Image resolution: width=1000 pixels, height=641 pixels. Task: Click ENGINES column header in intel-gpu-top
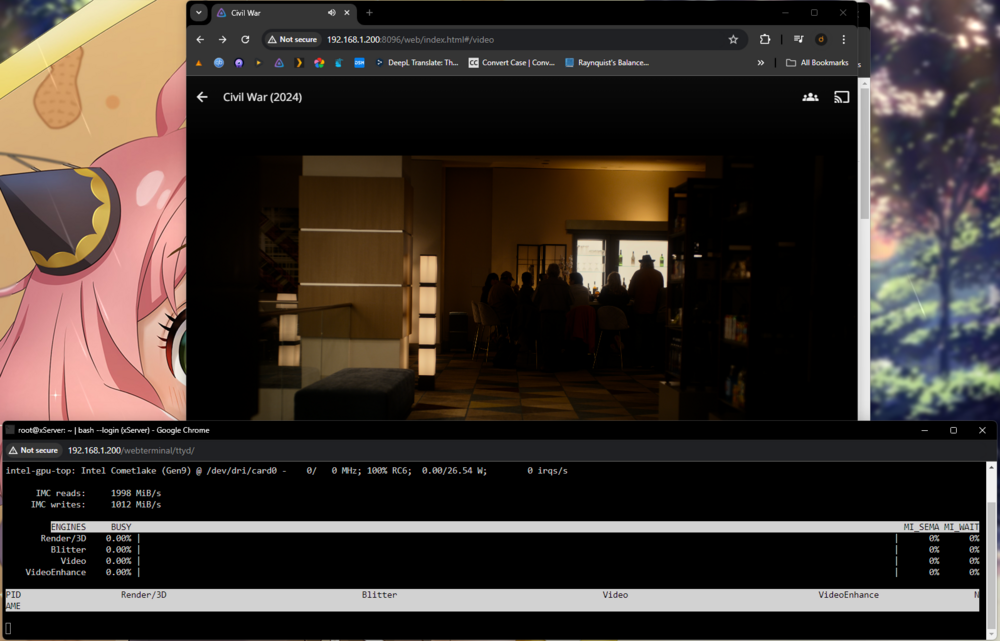(x=68, y=527)
